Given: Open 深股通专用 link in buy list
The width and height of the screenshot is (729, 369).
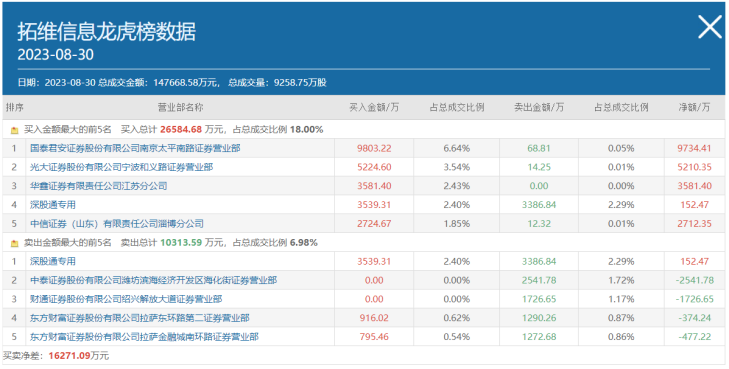Looking at the screenshot, I should [x=53, y=204].
